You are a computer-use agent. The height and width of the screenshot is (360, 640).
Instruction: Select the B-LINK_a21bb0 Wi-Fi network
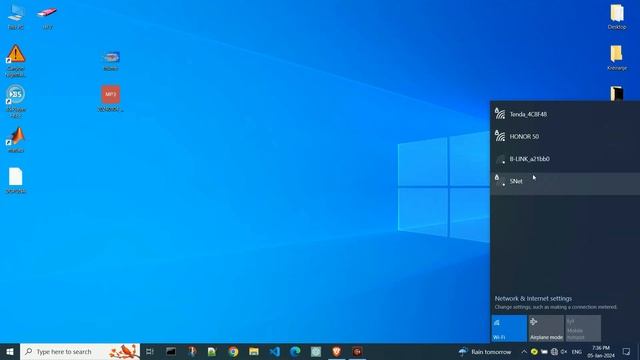[565, 159]
